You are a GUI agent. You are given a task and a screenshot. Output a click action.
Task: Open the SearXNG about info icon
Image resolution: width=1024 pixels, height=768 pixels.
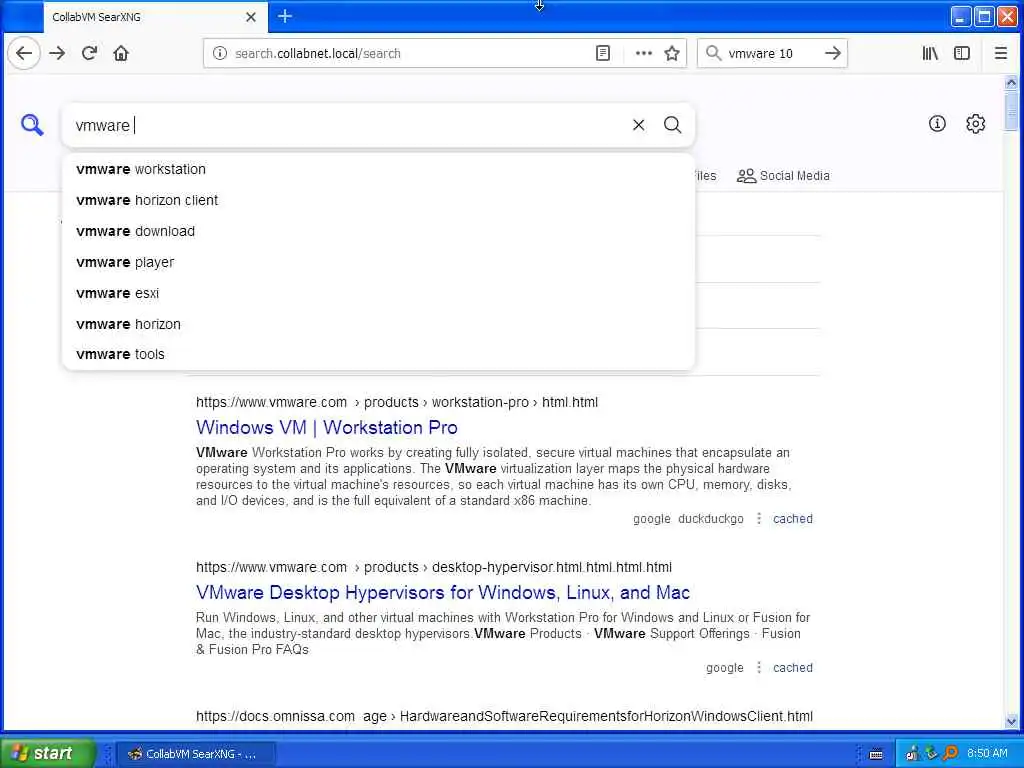pos(937,123)
